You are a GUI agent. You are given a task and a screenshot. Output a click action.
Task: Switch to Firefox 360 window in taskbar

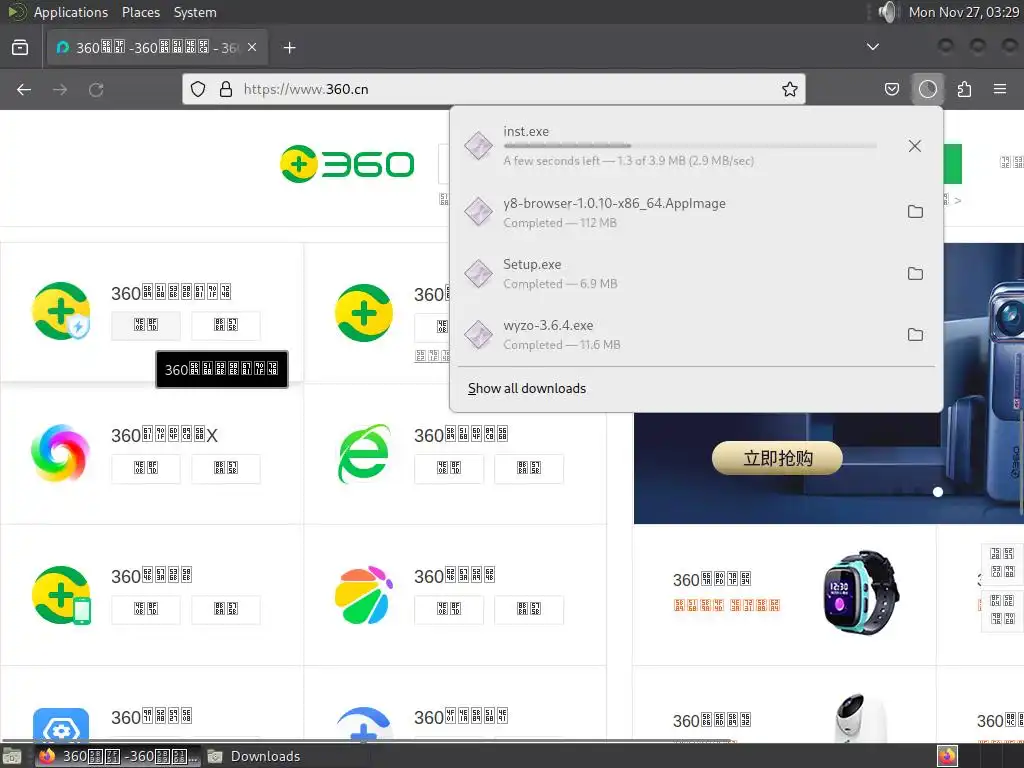pyautogui.click(x=120, y=756)
